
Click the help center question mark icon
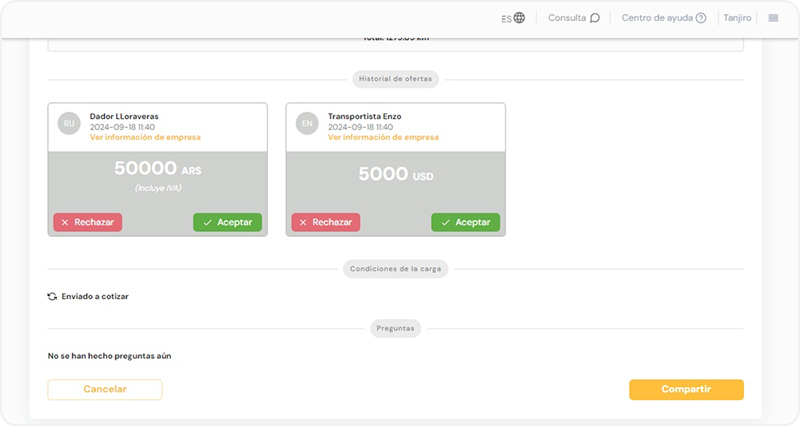pos(701,18)
